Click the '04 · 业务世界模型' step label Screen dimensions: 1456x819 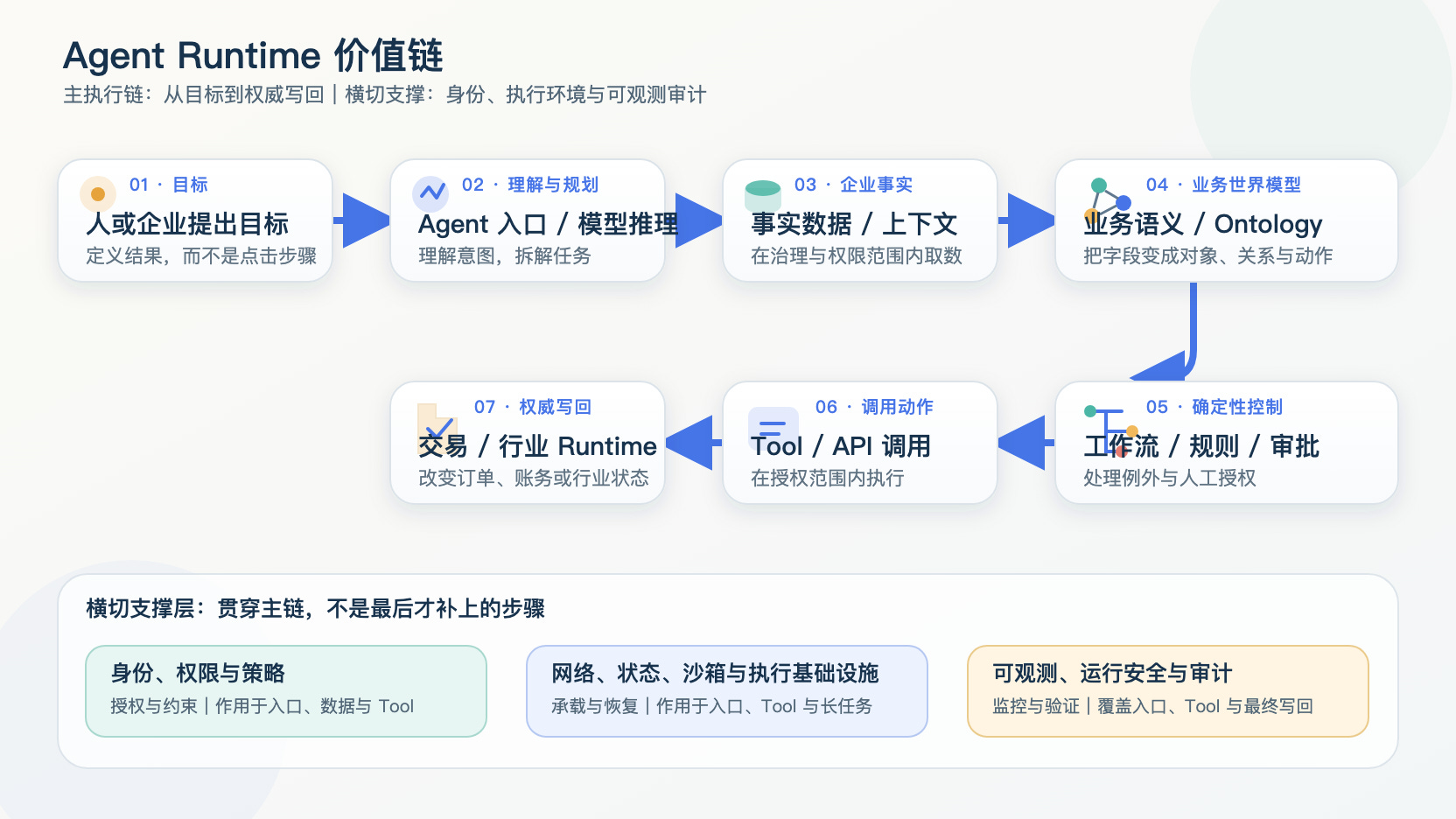pos(1224,185)
